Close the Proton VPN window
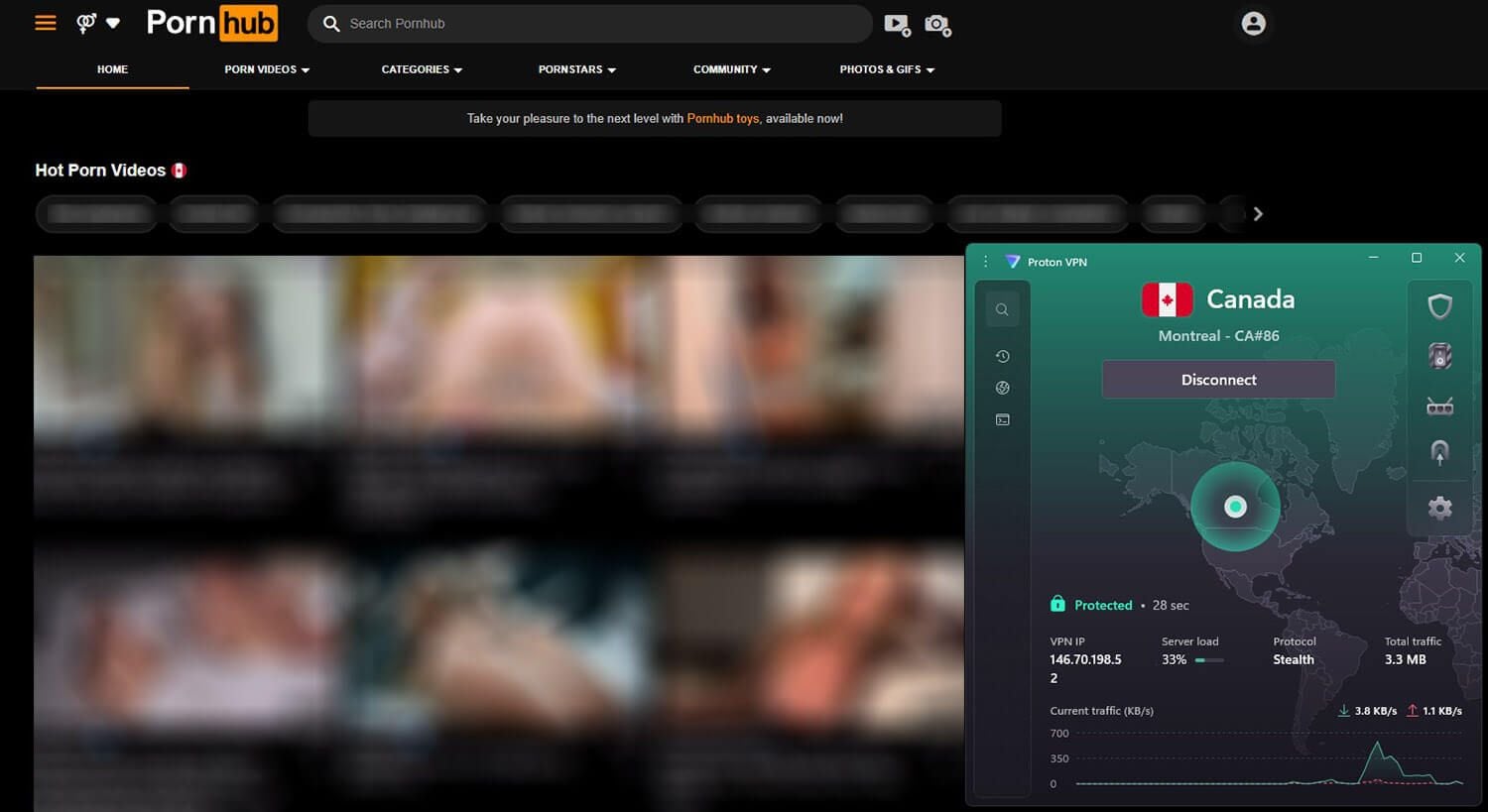This screenshot has width=1488, height=812. click(1459, 258)
